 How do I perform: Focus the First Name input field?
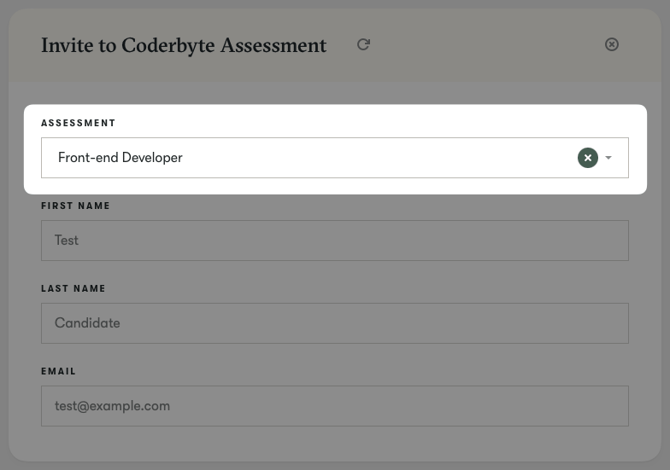click(x=334, y=241)
